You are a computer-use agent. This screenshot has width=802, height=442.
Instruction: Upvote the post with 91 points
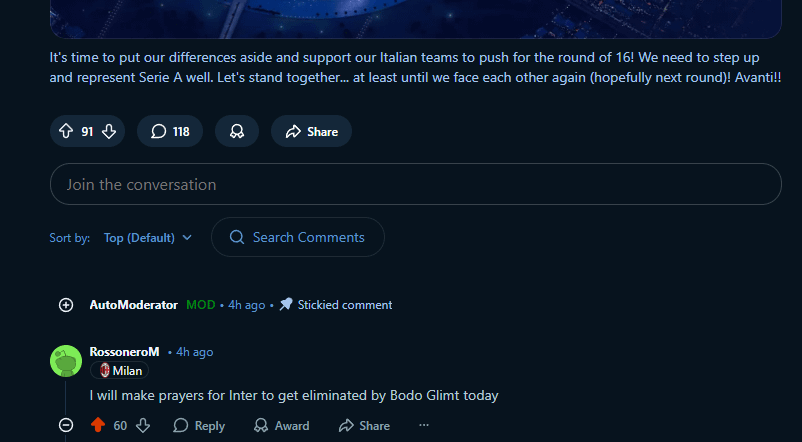tap(66, 131)
